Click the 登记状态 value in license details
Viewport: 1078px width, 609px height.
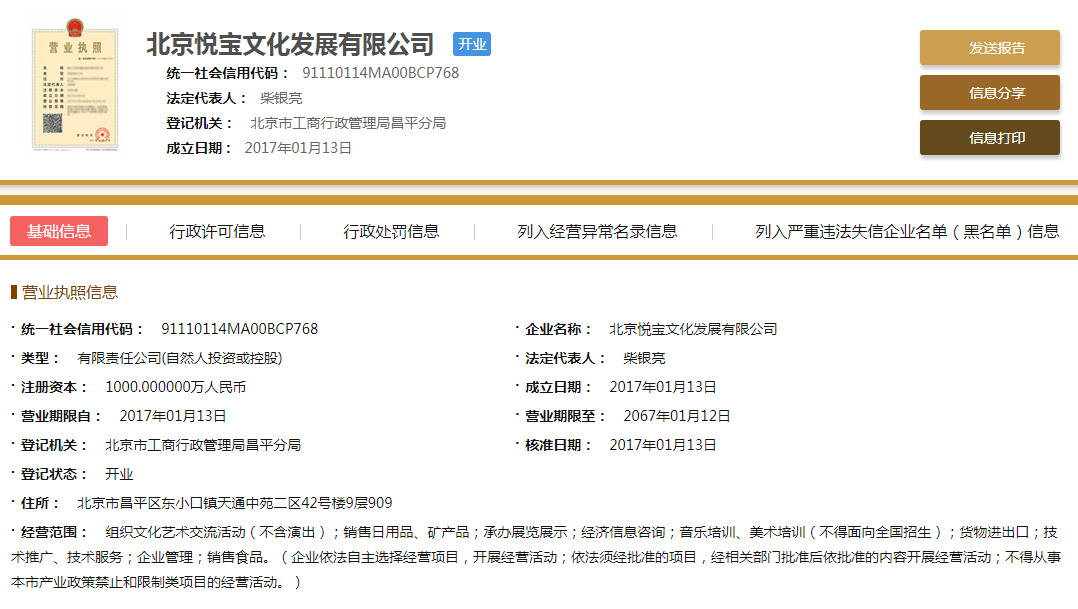[119, 474]
